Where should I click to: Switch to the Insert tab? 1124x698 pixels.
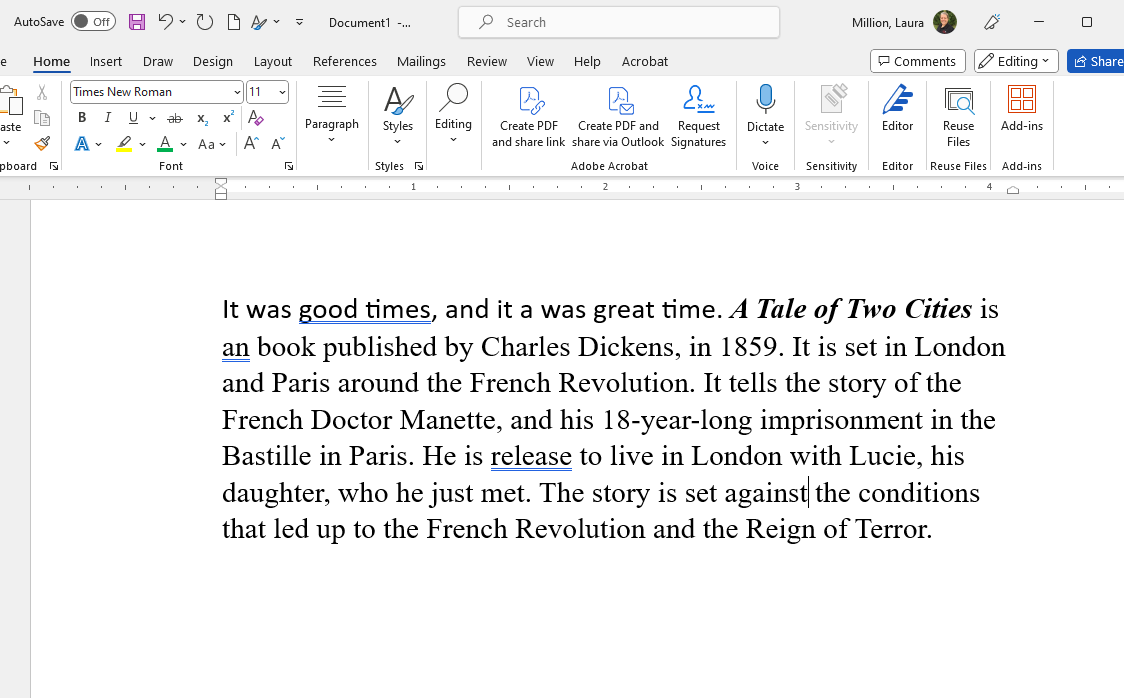tap(106, 61)
